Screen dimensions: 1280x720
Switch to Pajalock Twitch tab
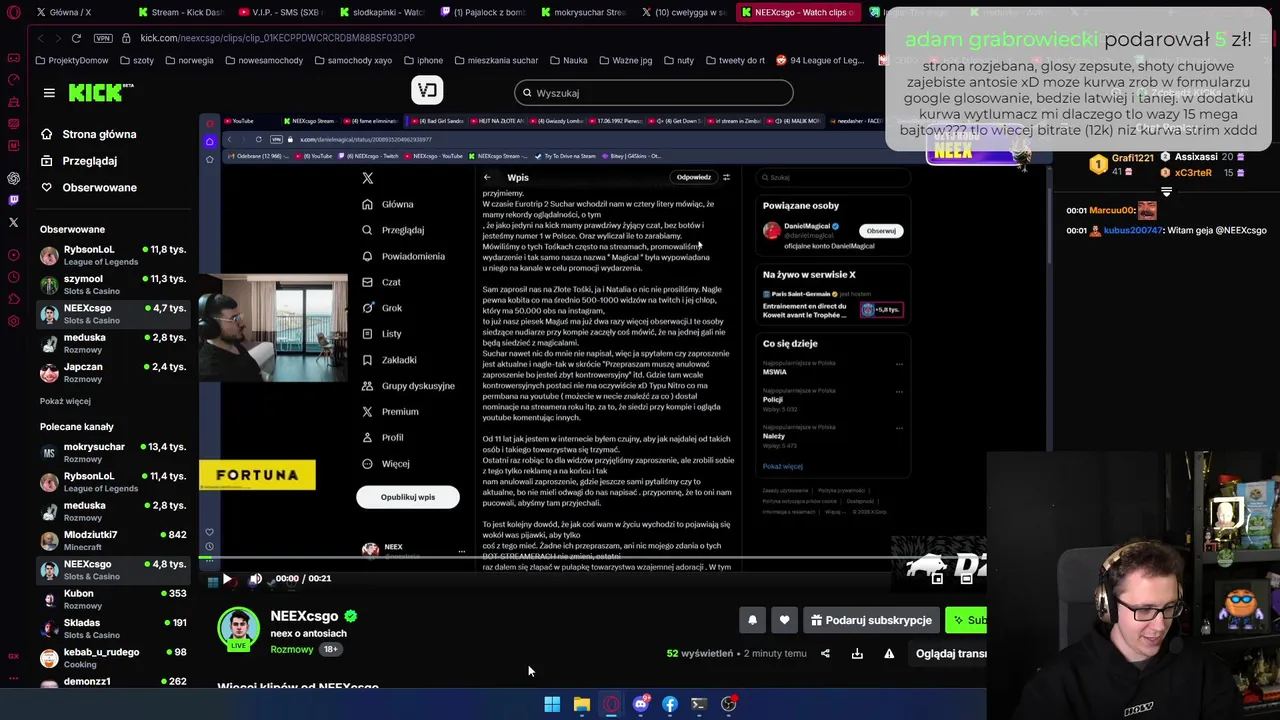click(482, 12)
